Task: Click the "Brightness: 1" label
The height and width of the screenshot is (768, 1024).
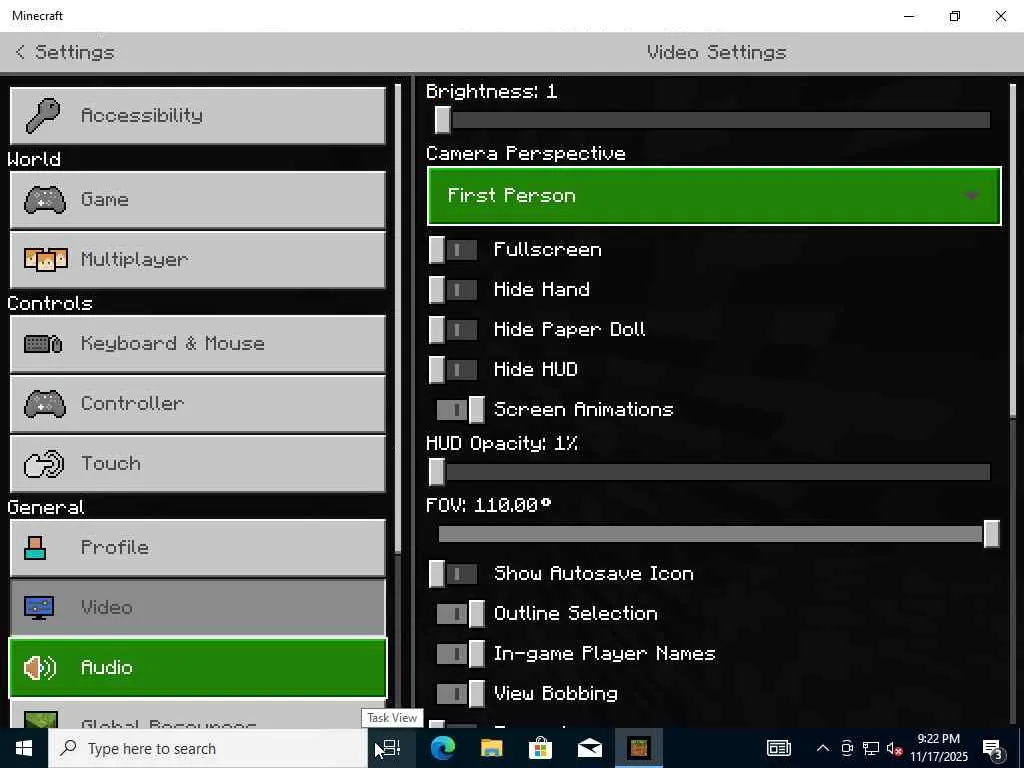Action: 491,91
